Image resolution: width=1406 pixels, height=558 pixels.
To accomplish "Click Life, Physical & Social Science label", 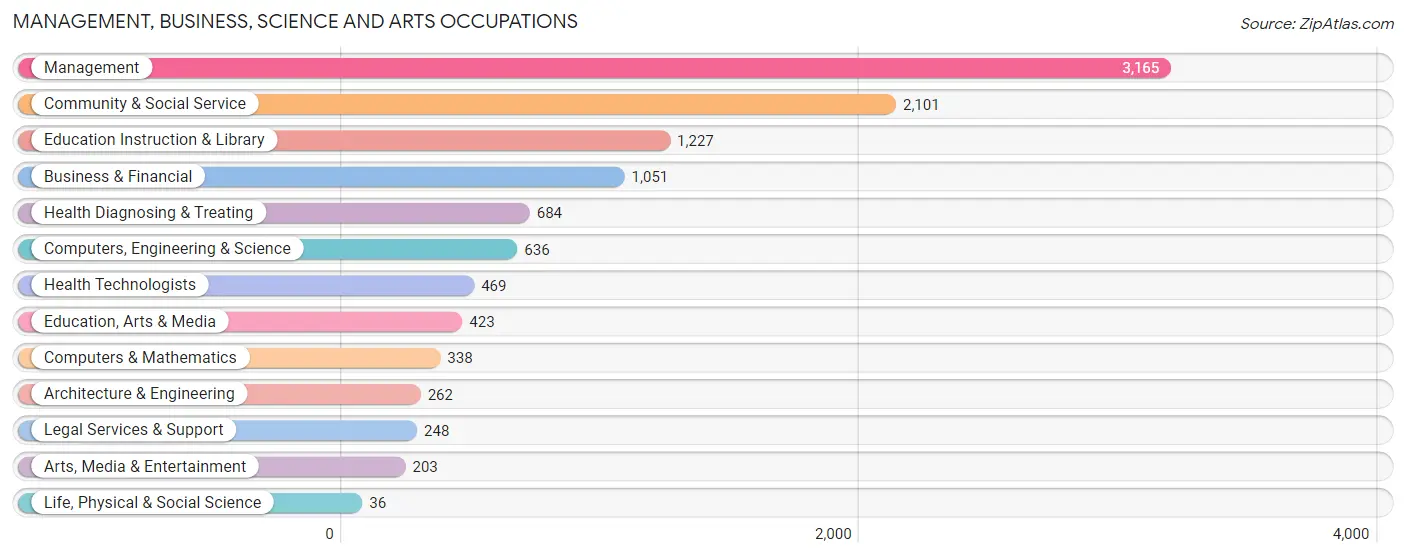I will tap(152, 503).
